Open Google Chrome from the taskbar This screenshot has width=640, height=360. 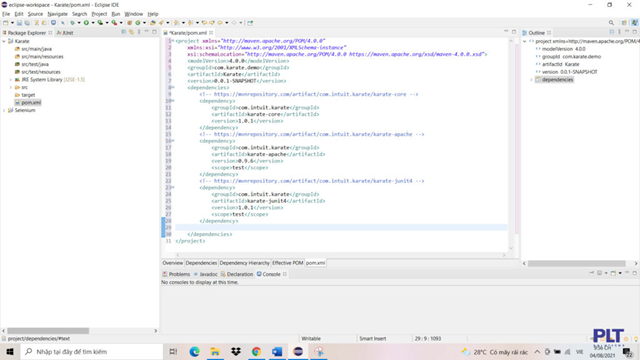point(256,351)
